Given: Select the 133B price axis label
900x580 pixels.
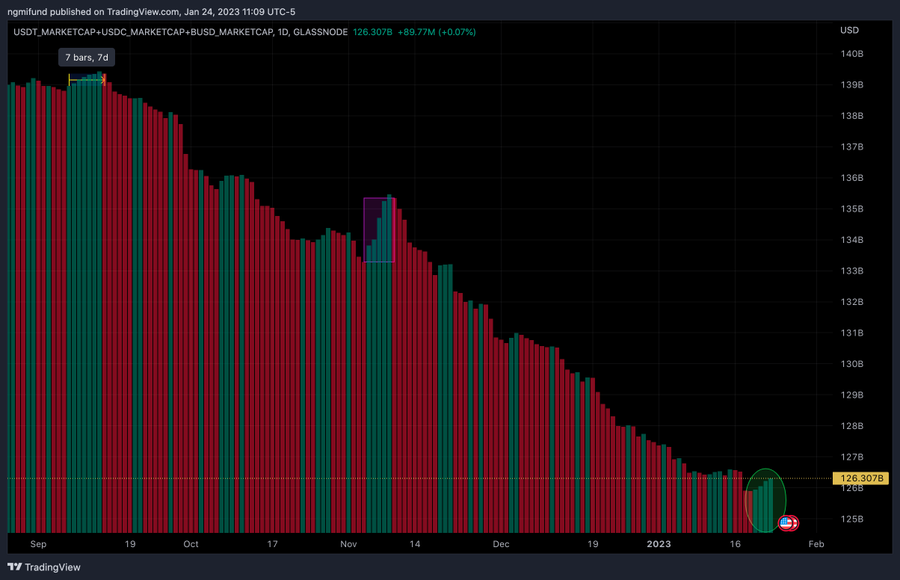Looking at the screenshot, I should click(852, 271).
